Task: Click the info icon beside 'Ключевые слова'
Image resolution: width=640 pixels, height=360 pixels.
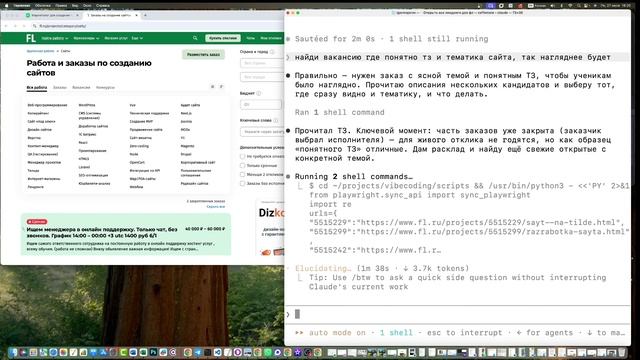Action: [x=276, y=120]
